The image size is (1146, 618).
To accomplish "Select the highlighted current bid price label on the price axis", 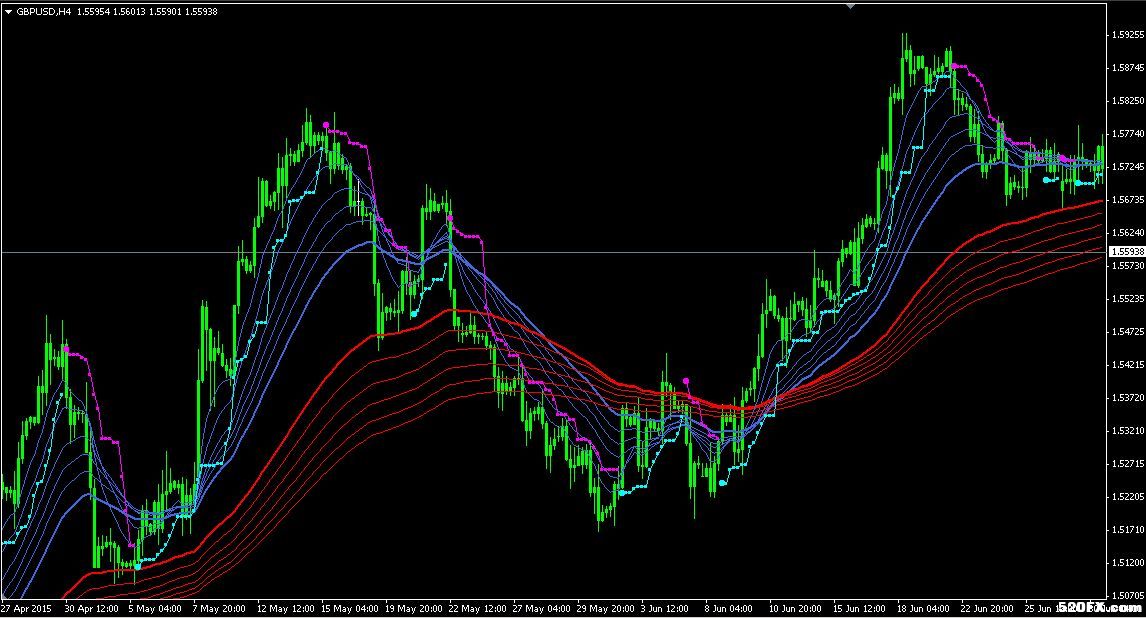I will [1128, 252].
